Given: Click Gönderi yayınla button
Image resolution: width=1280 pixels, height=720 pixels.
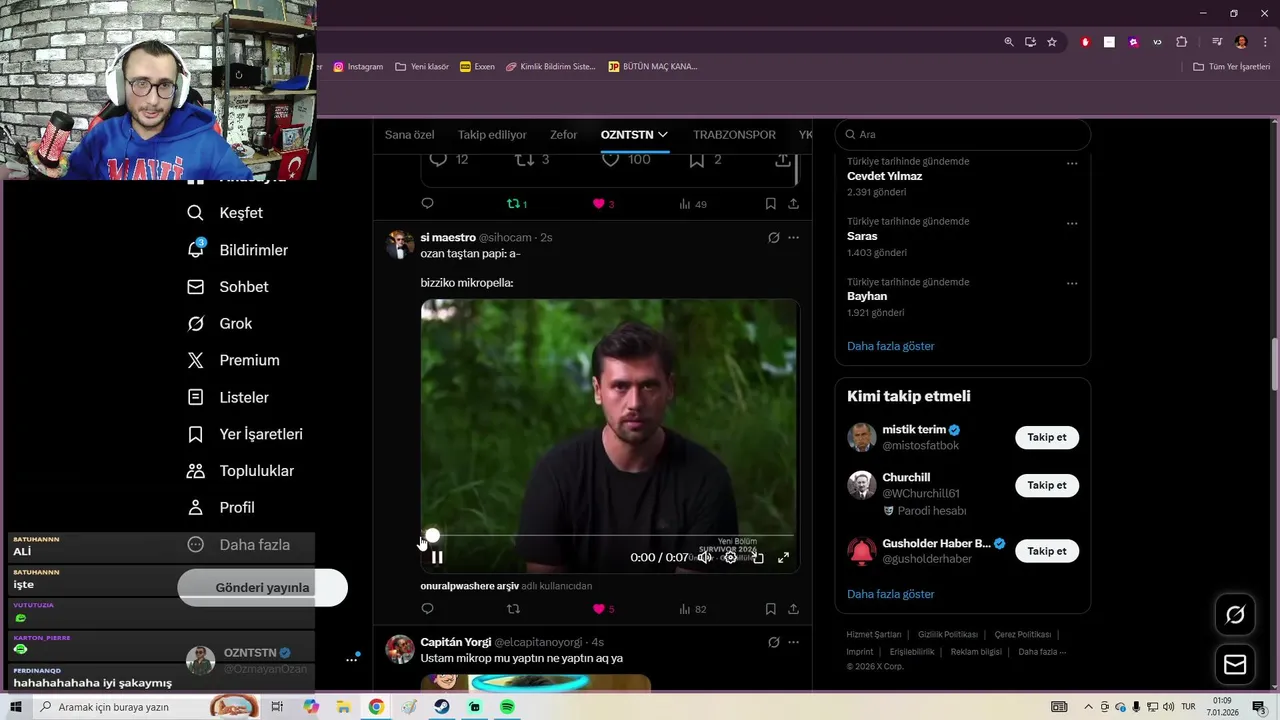Looking at the screenshot, I should [262, 587].
